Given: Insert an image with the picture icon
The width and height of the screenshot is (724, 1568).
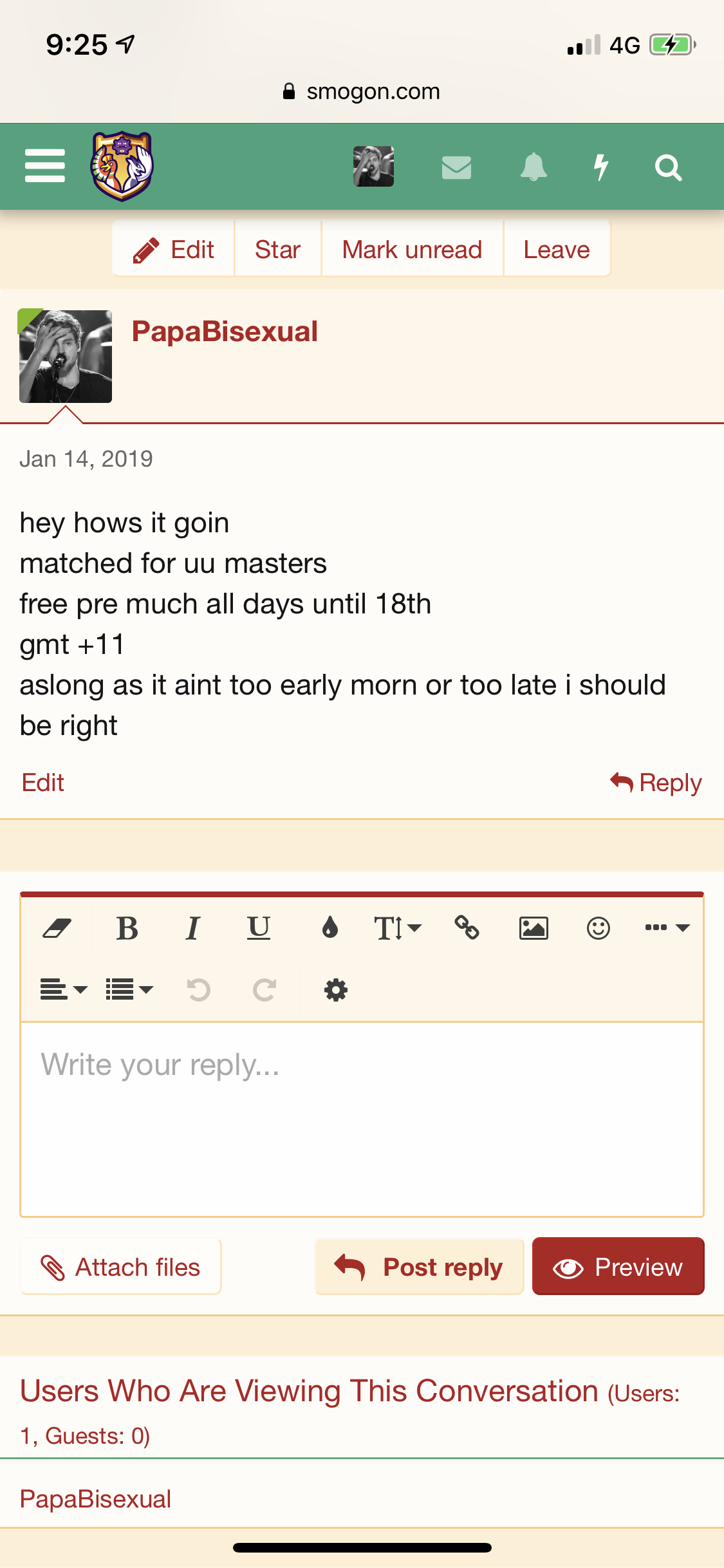Looking at the screenshot, I should pos(534,928).
